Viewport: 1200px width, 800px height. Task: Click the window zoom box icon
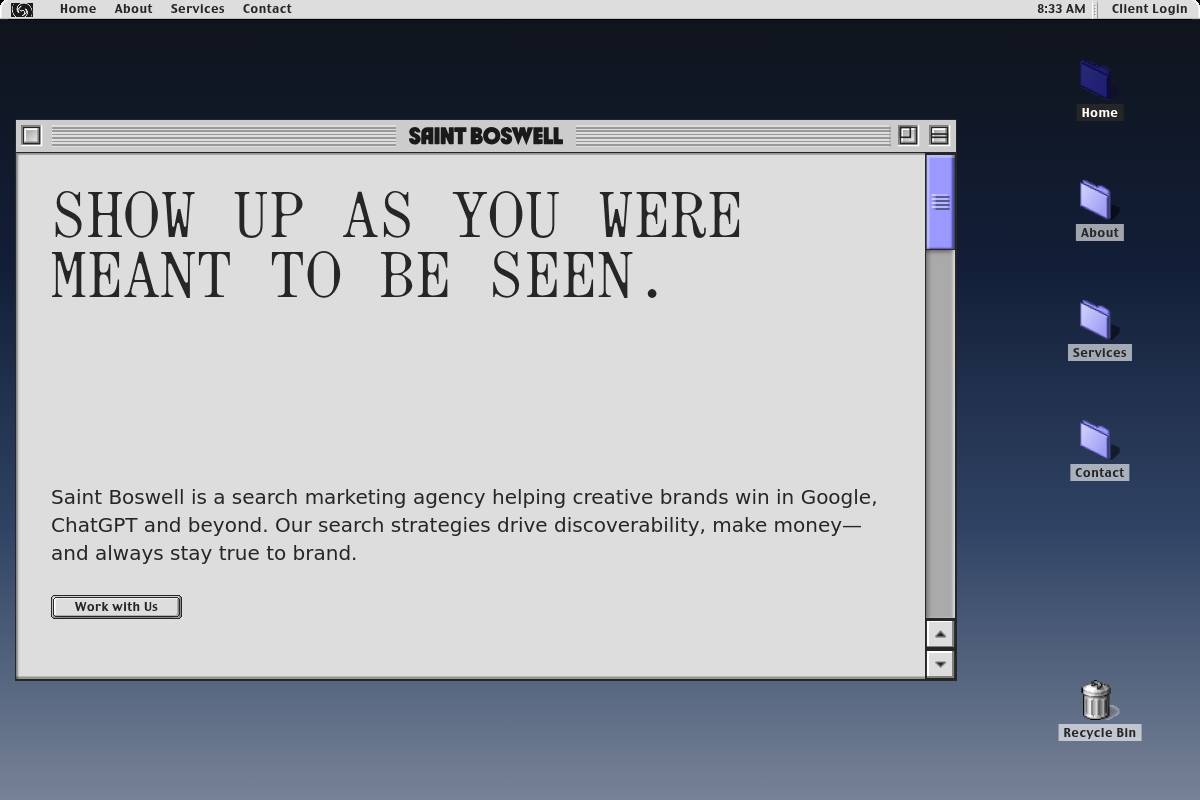908,135
